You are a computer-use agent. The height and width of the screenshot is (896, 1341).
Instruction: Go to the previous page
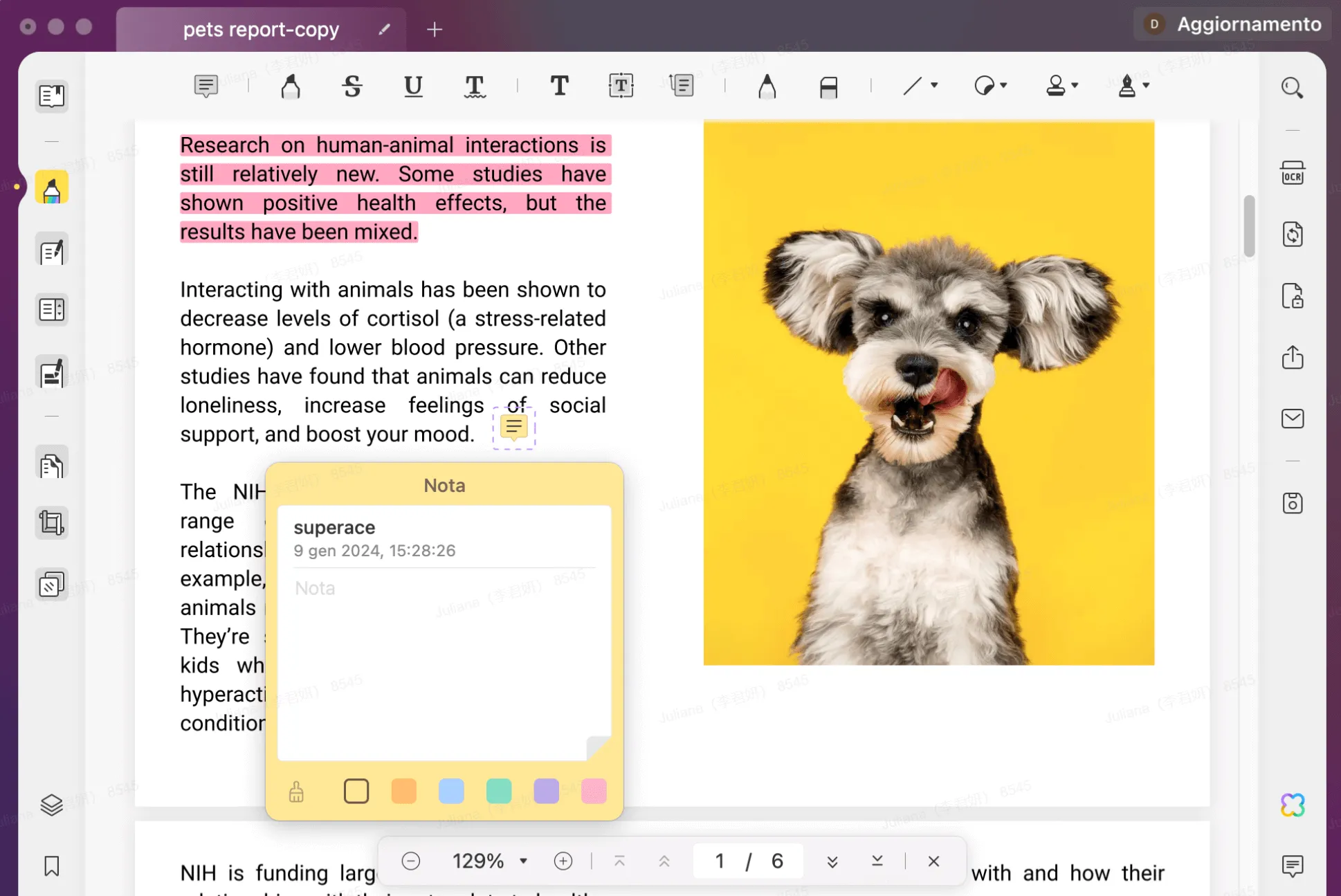click(664, 861)
